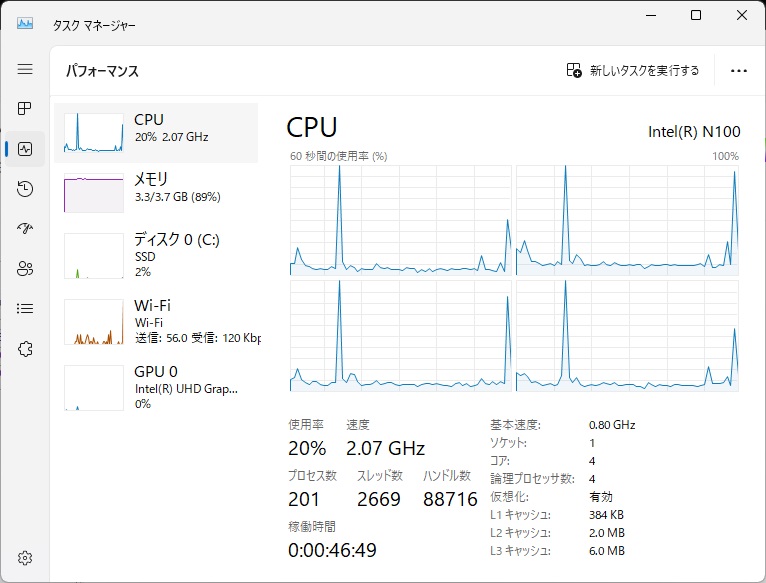Open the hamburger navigation menu
The width and height of the screenshot is (766, 583).
[x=26, y=70]
